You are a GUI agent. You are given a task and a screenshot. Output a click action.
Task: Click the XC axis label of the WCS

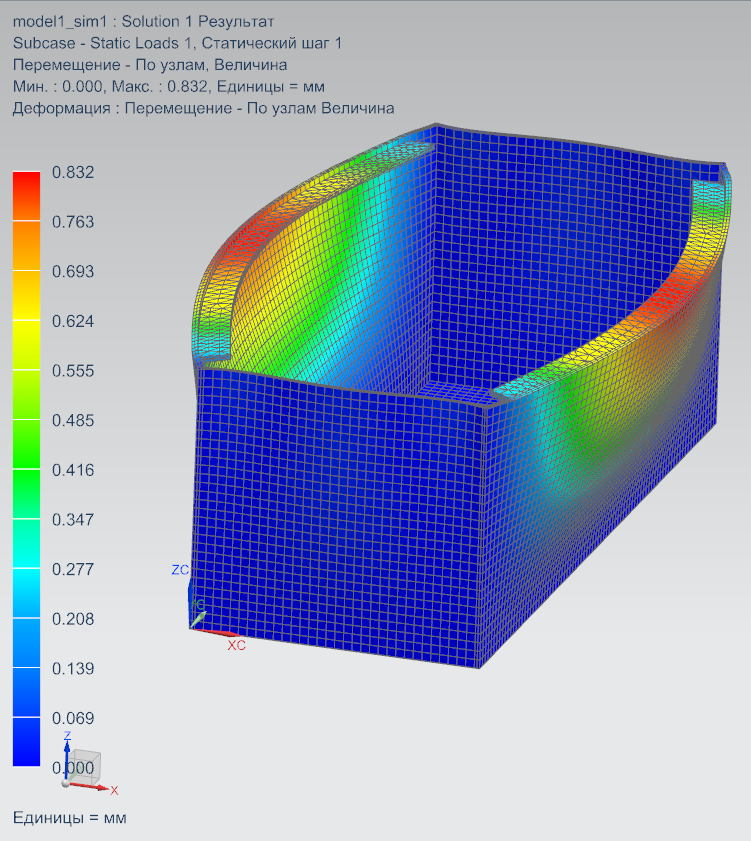pos(237,645)
